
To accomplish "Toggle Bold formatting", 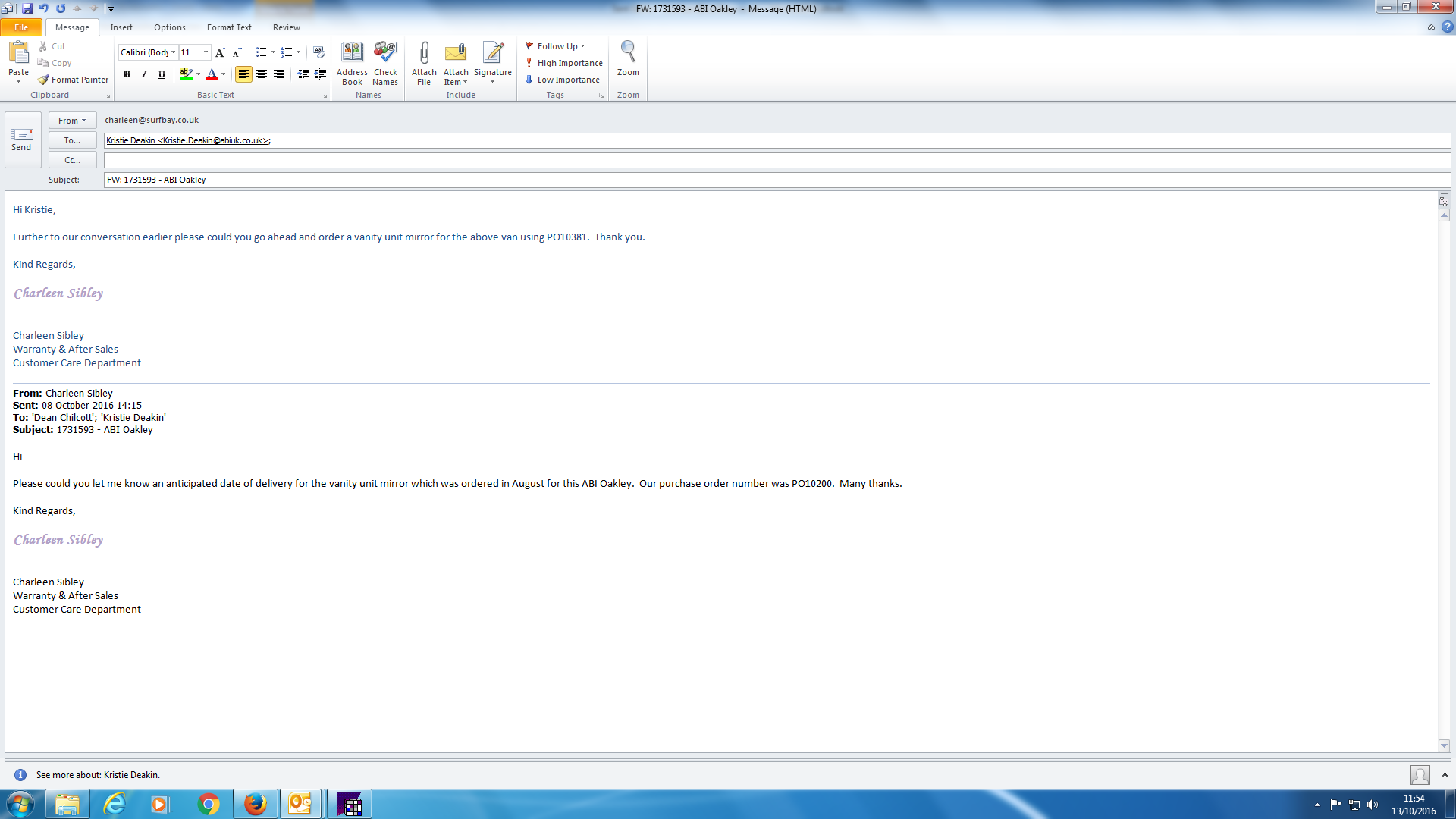I will coord(127,74).
